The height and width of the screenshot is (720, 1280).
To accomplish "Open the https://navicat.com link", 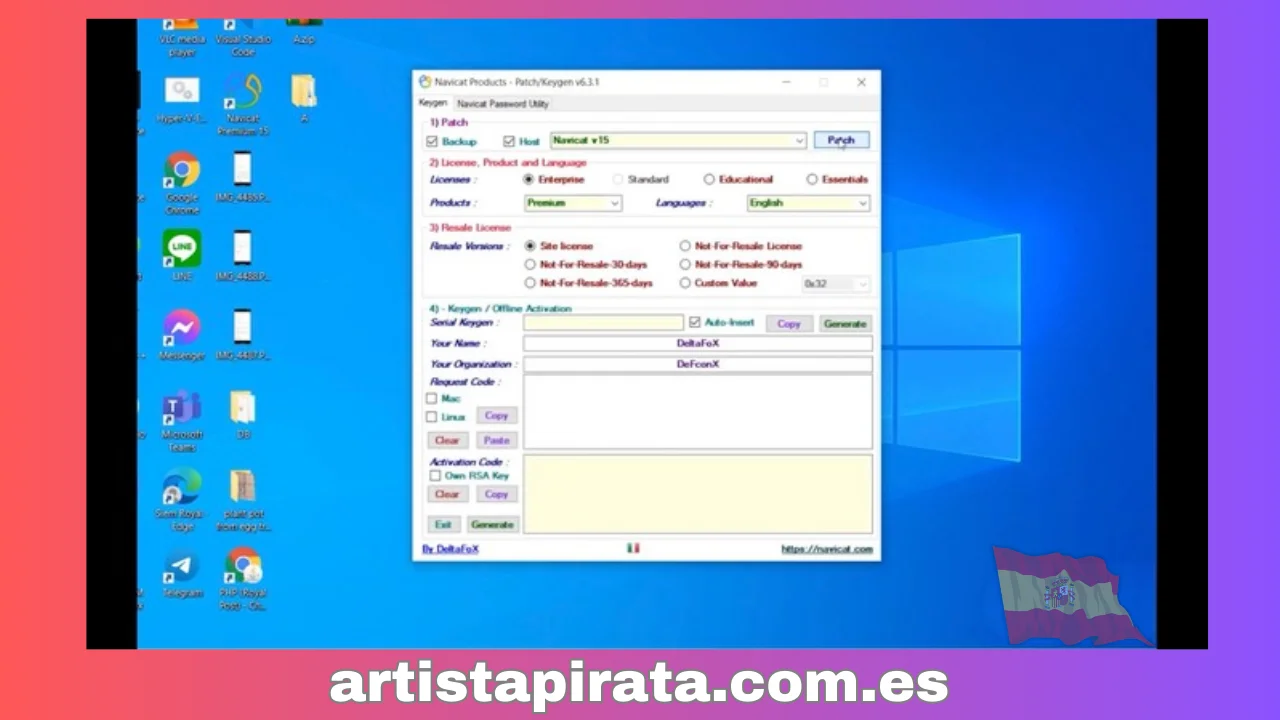I will coord(827,549).
